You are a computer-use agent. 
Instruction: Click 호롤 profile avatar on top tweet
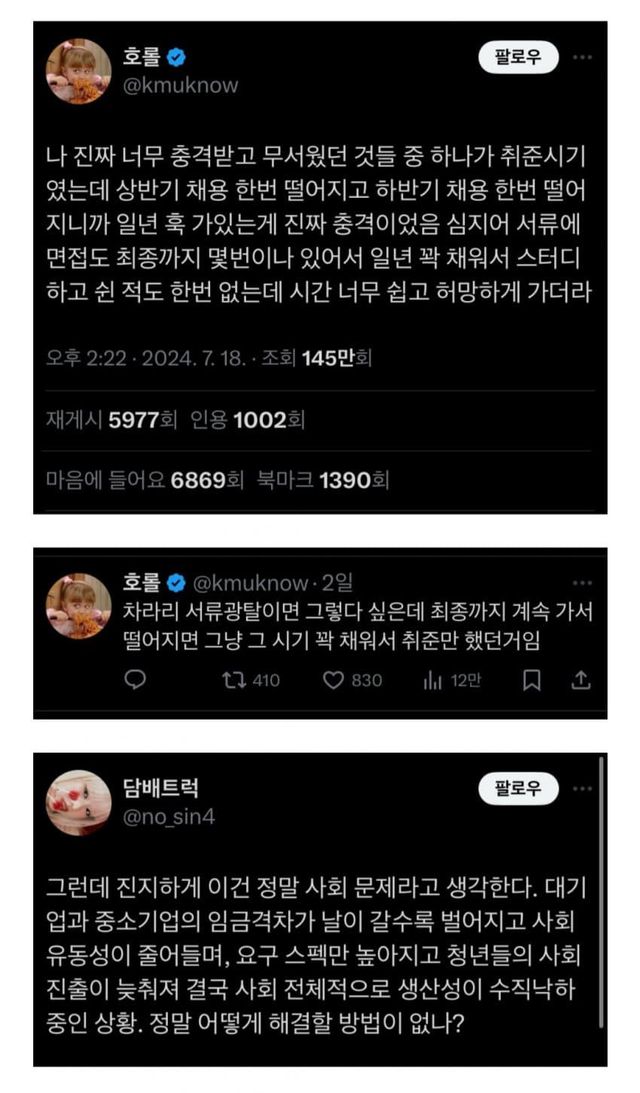coord(79,71)
